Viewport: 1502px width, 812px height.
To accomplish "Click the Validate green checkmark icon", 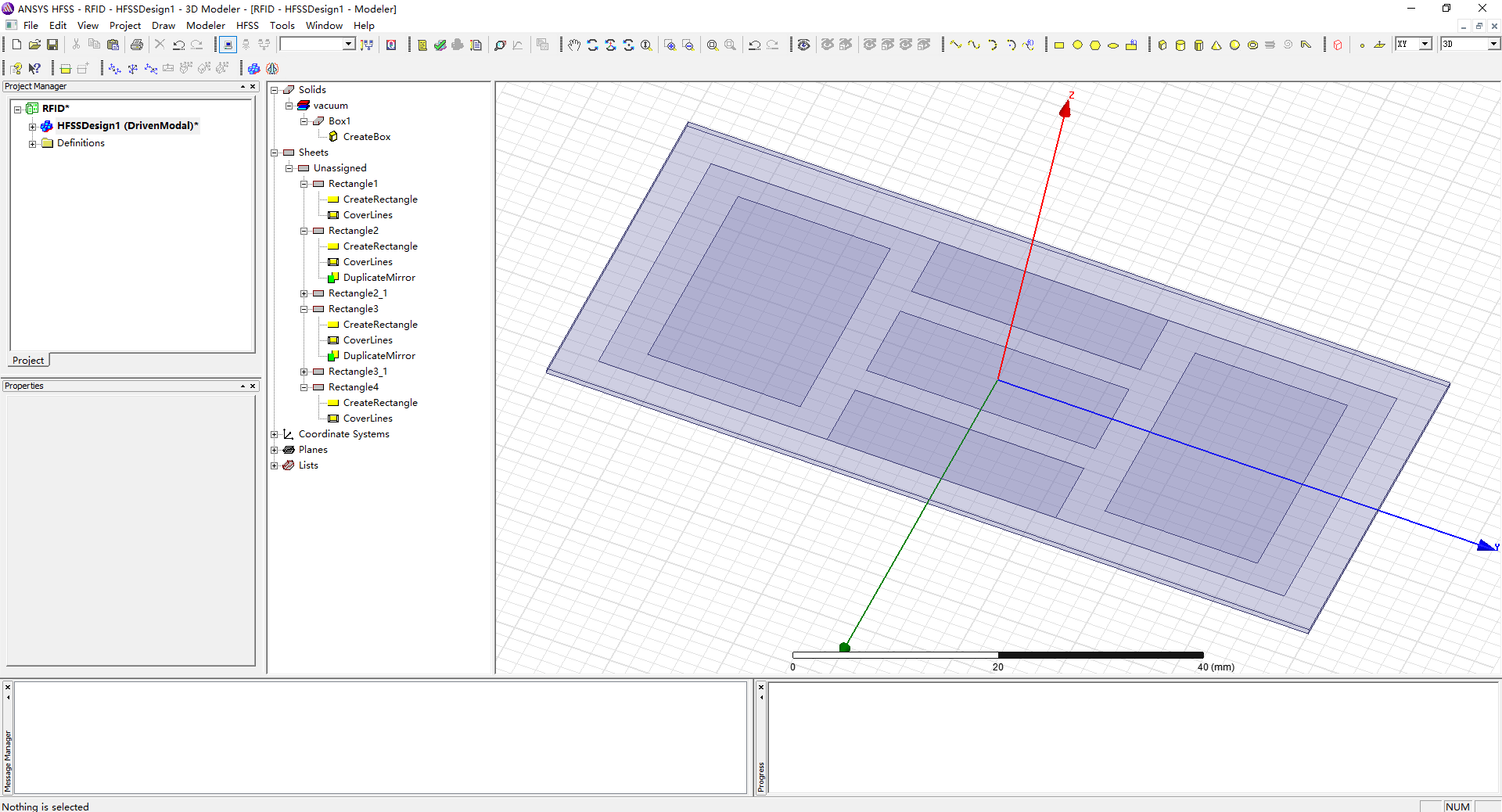I will (x=440, y=45).
